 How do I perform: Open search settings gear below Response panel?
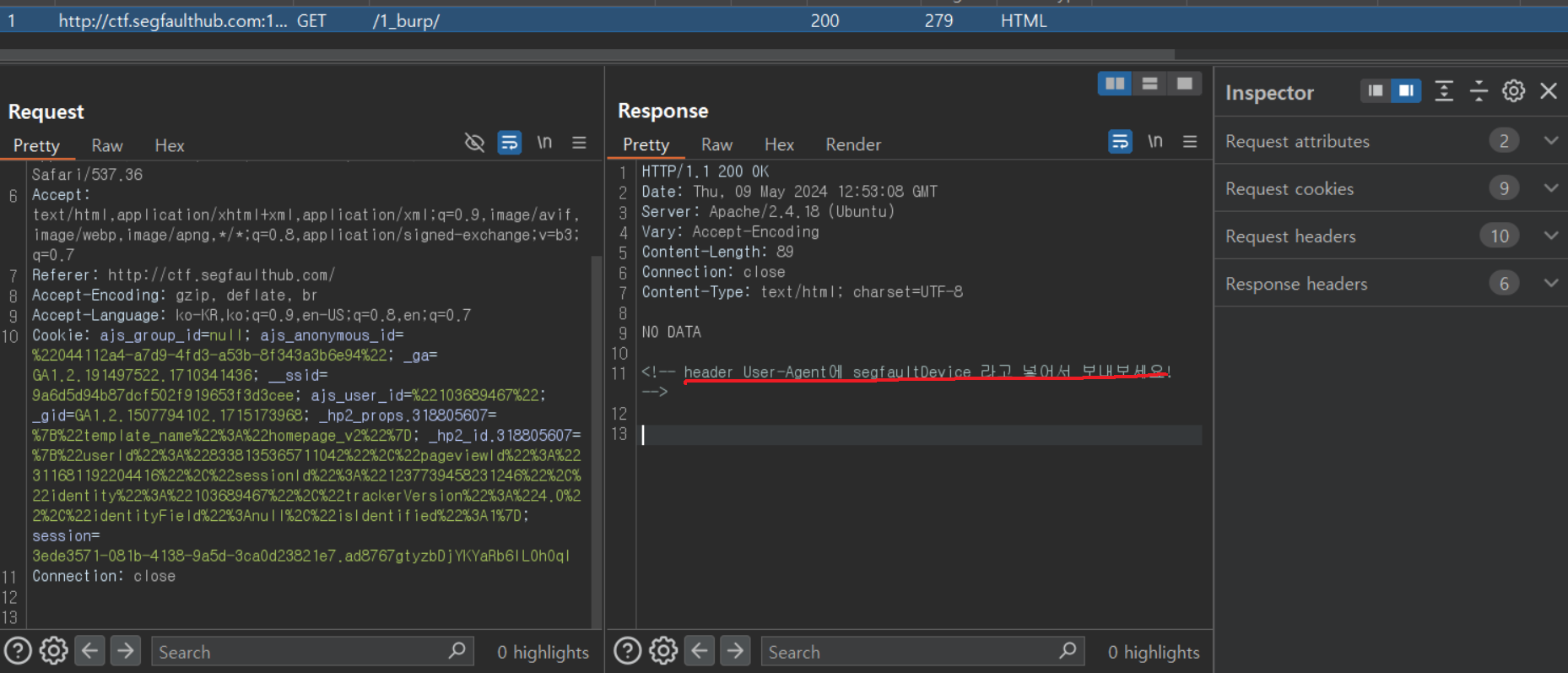pyautogui.click(x=663, y=651)
